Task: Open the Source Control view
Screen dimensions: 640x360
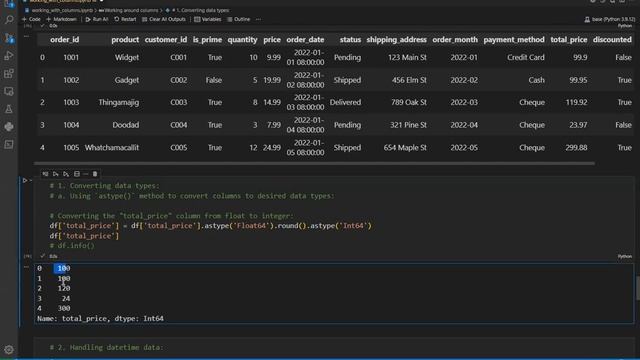Action: [9, 38]
